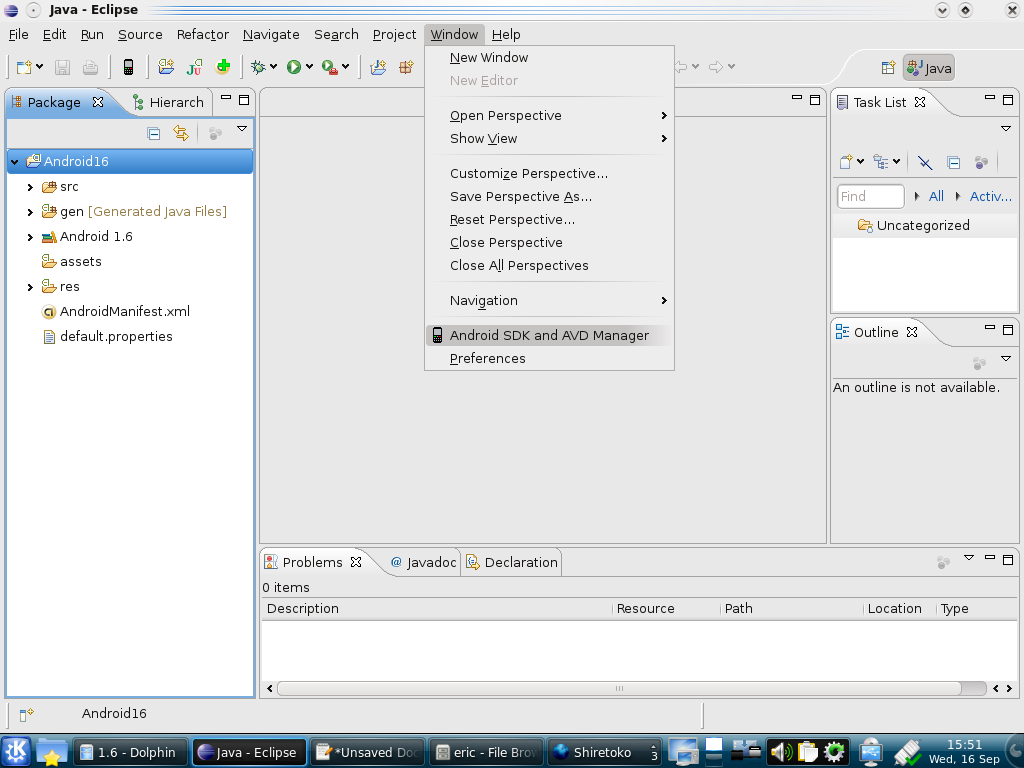Click the New Java Package toolbar icon

pos(406,67)
